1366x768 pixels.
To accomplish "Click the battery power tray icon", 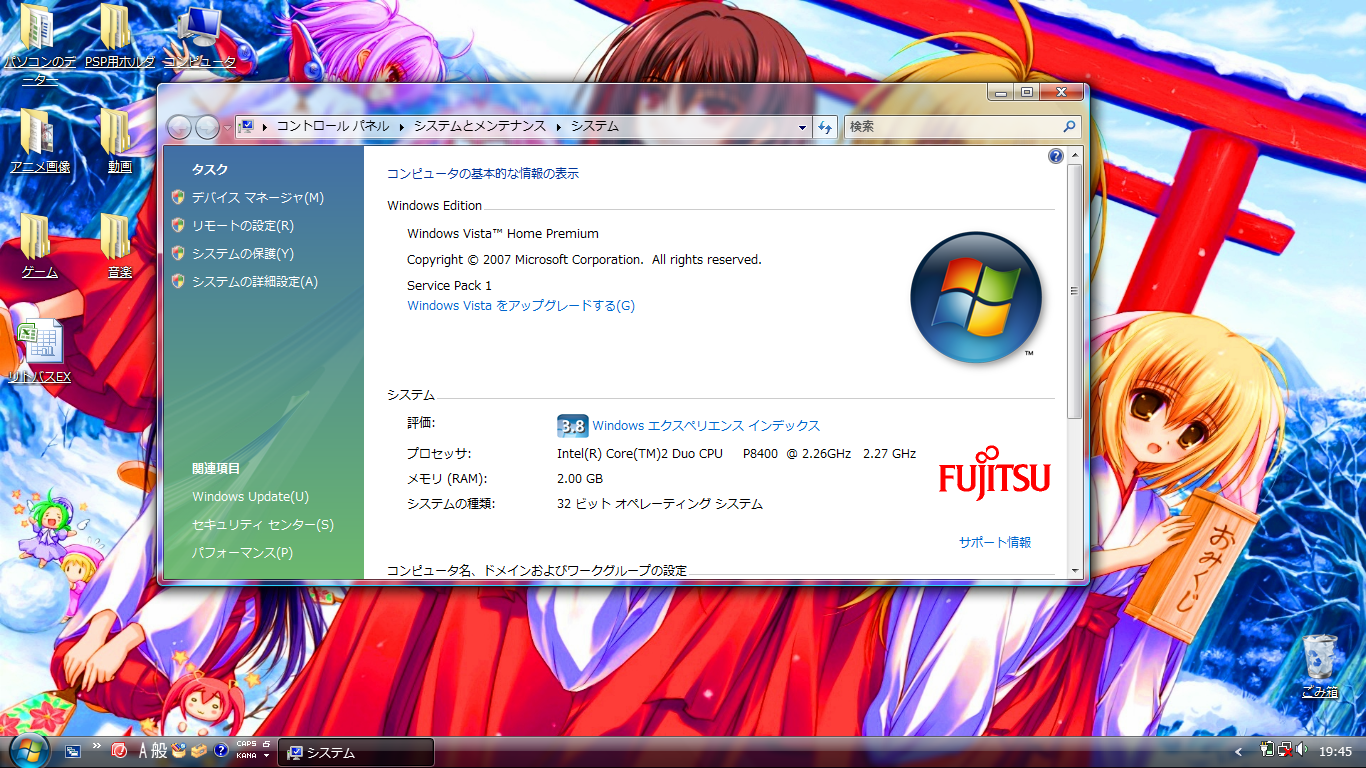I will (x=1267, y=750).
